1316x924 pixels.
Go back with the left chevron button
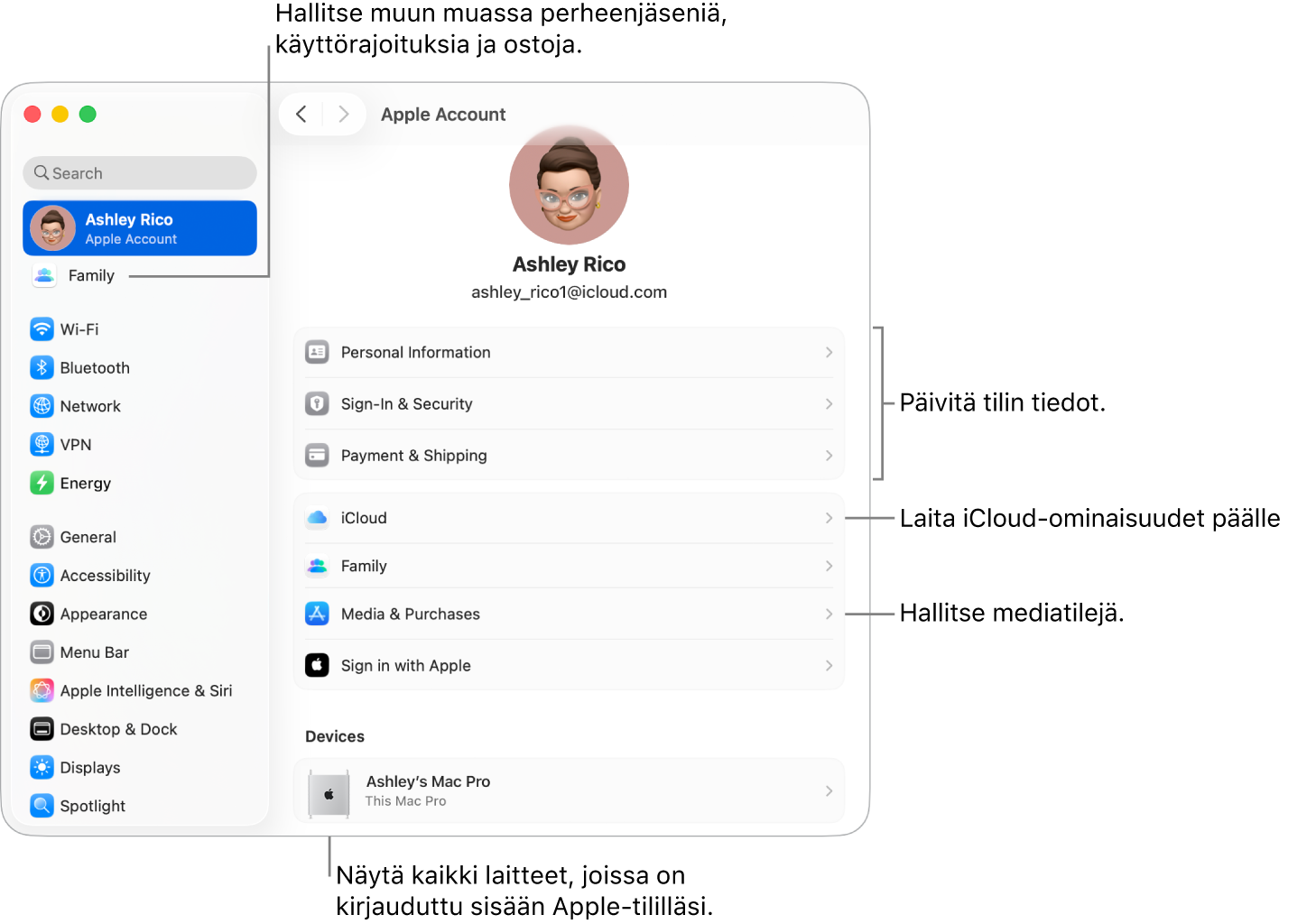tap(301, 114)
